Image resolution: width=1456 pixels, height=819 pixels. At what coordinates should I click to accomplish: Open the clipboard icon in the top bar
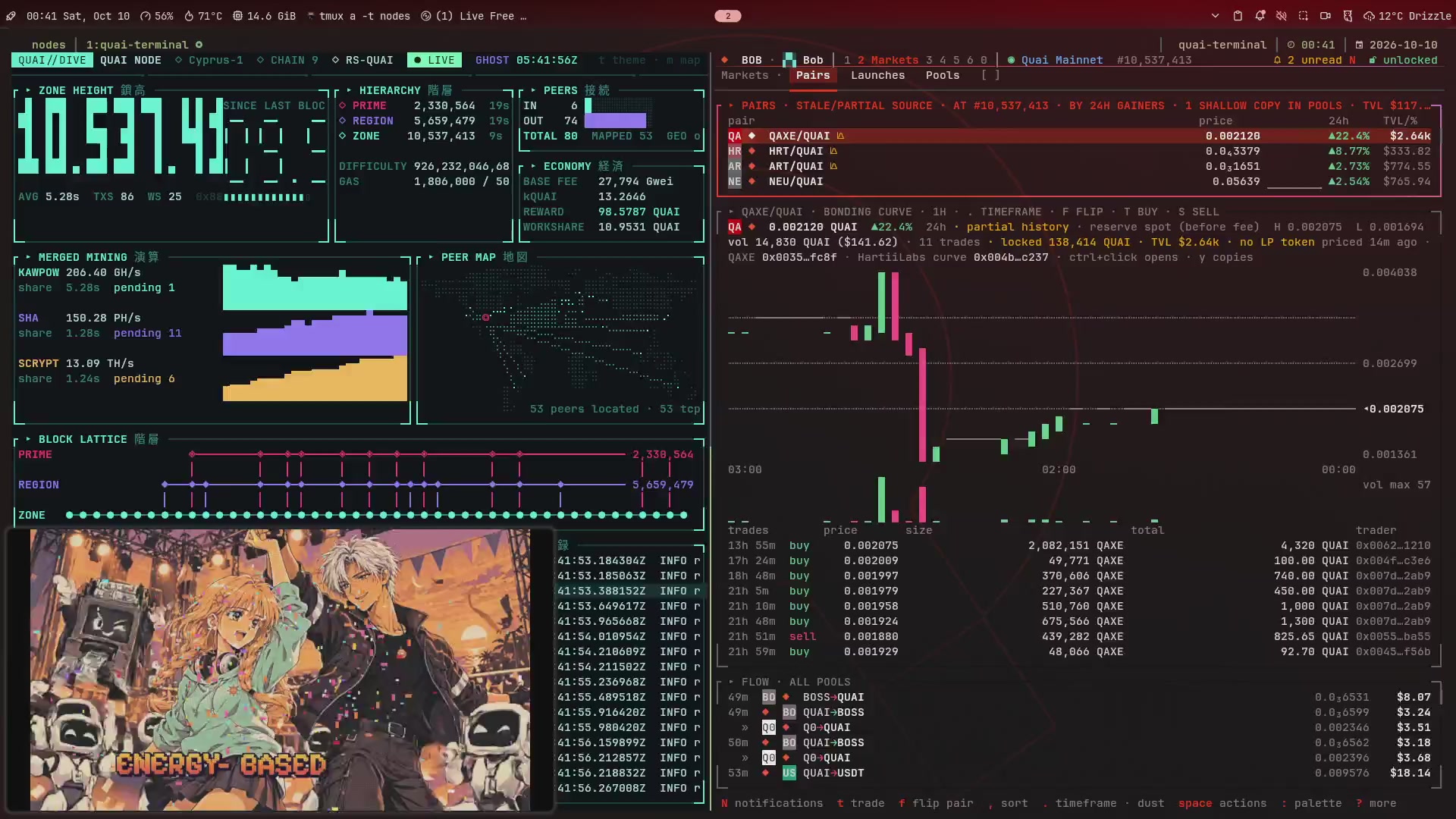[1238, 16]
